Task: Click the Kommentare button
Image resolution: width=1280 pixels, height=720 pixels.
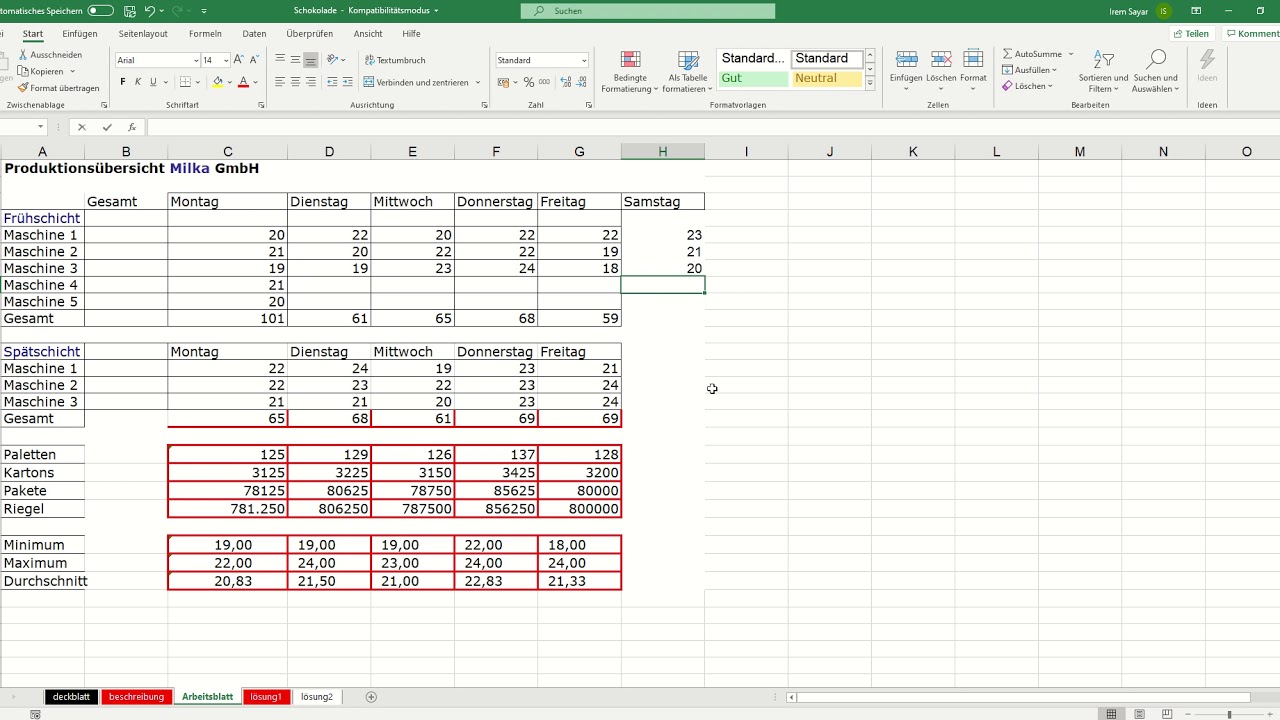Action: 1252,33
